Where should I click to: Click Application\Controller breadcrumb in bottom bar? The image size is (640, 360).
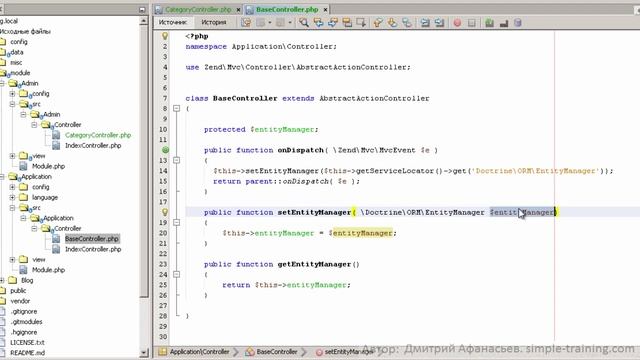(x=194, y=351)
